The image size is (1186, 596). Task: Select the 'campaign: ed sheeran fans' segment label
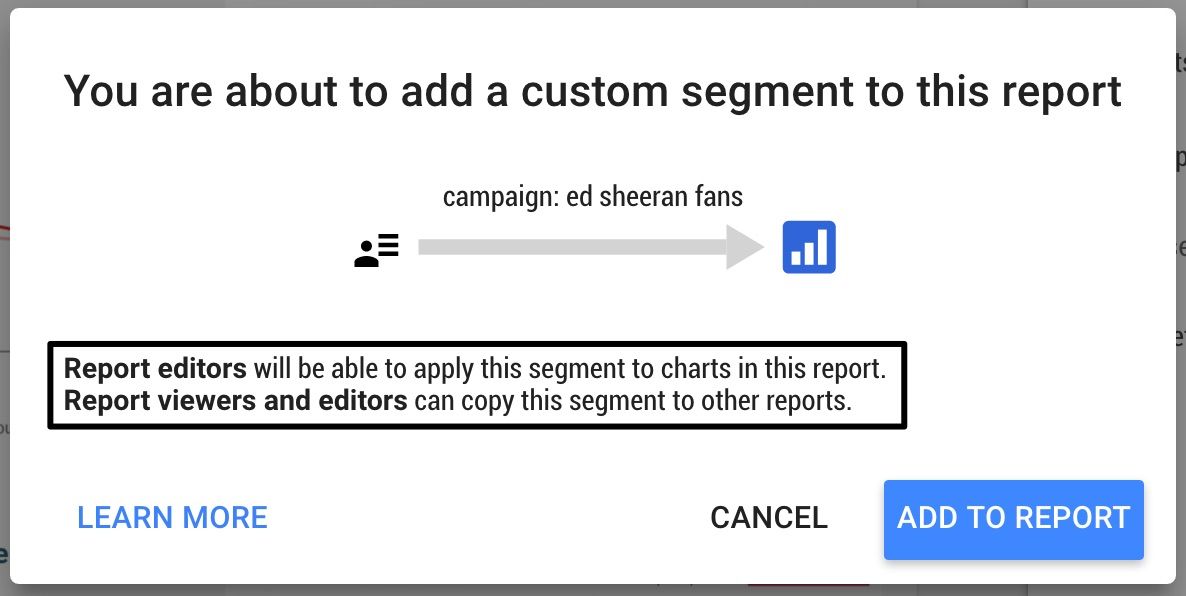[x=593, y=197]
